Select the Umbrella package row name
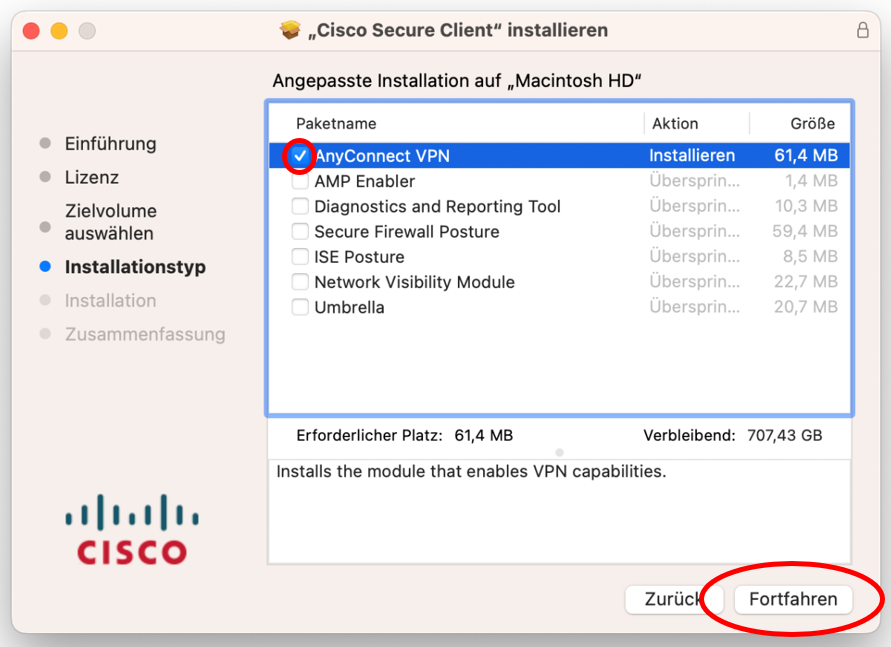Image resolution: width=891 pixels, height=647 pixels. click(x=349, y=307)
